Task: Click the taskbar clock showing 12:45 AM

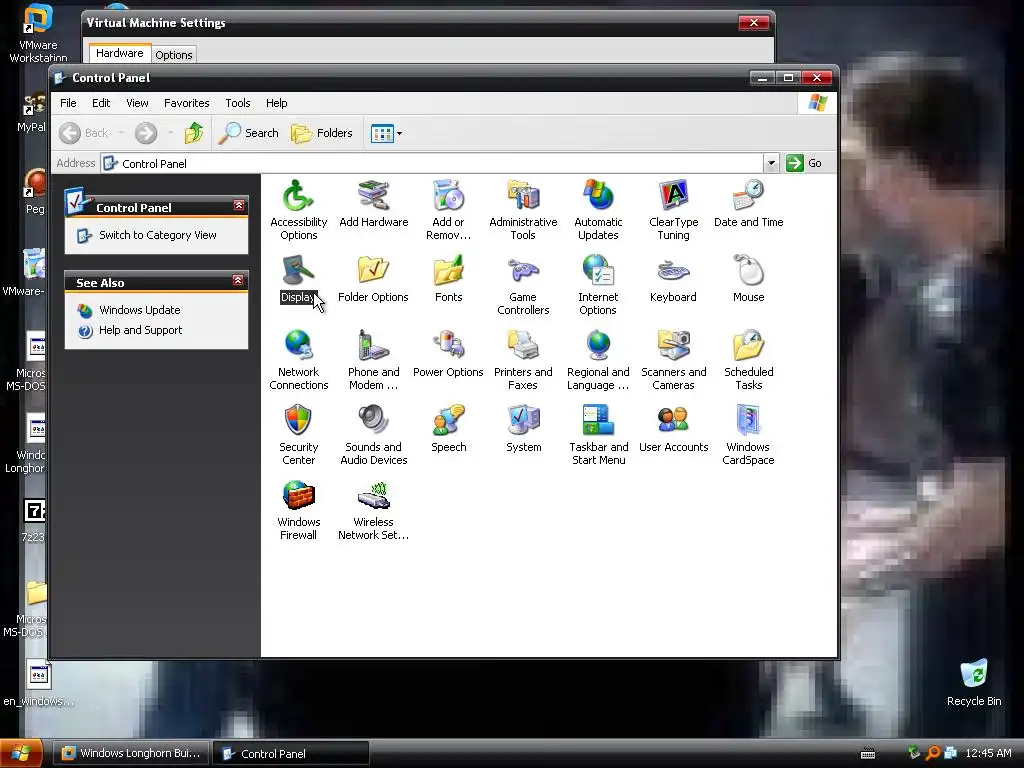Action: click(x=988, y=753)
